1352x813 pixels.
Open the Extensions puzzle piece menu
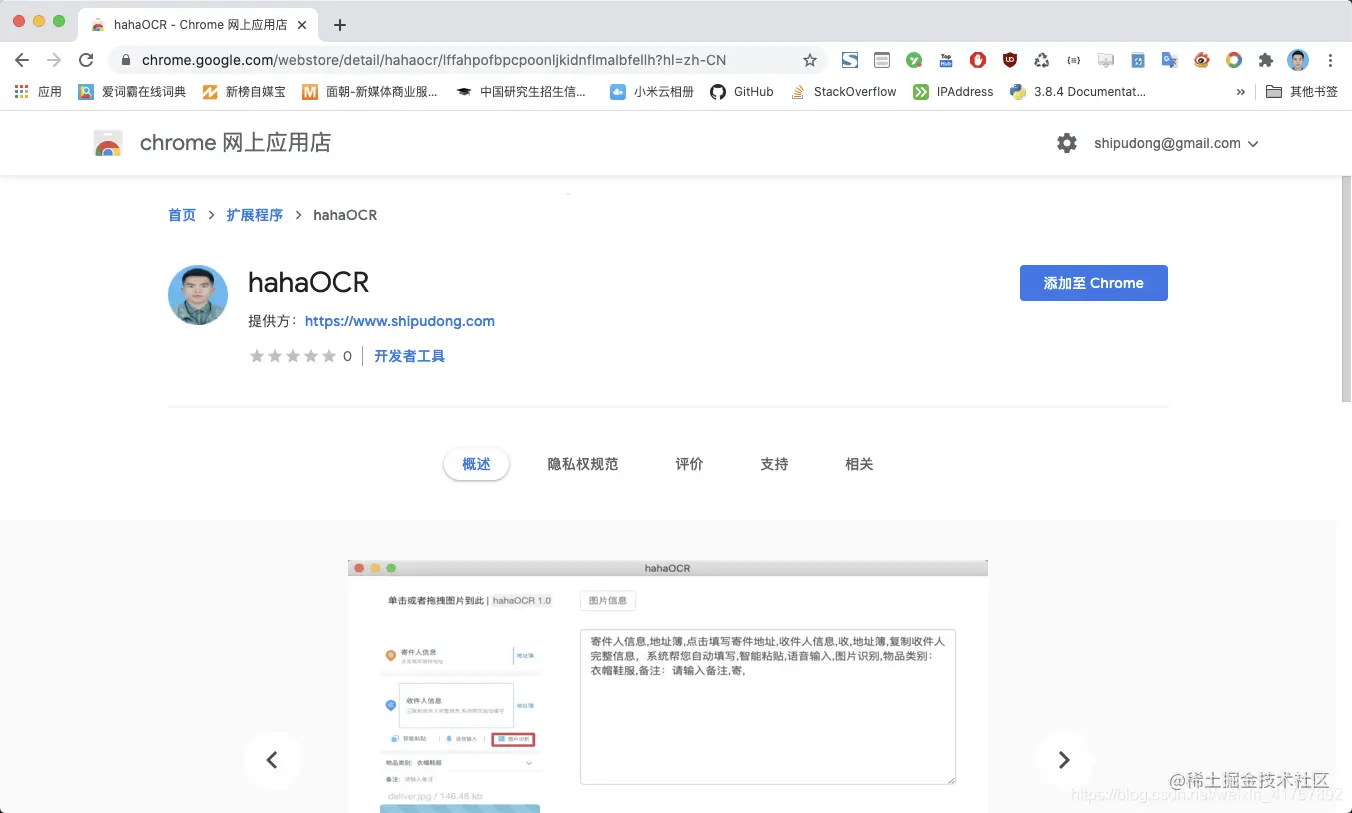[x=1266, y=60]
